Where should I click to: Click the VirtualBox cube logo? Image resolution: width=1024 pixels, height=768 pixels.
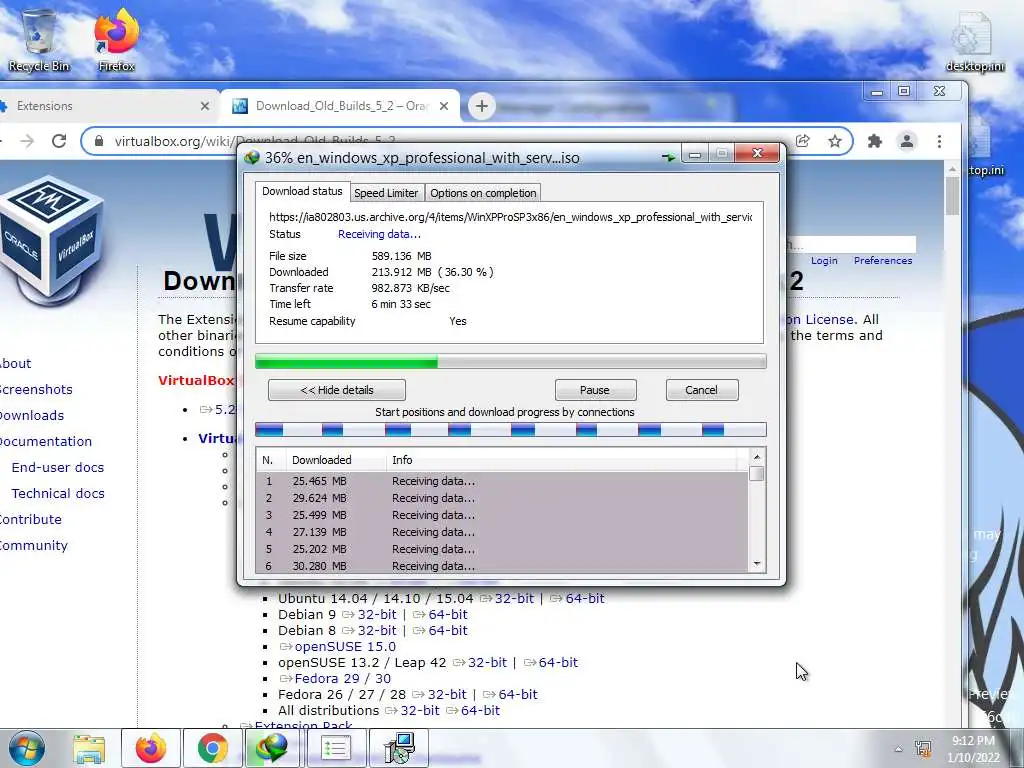click(x=52, y=240)
